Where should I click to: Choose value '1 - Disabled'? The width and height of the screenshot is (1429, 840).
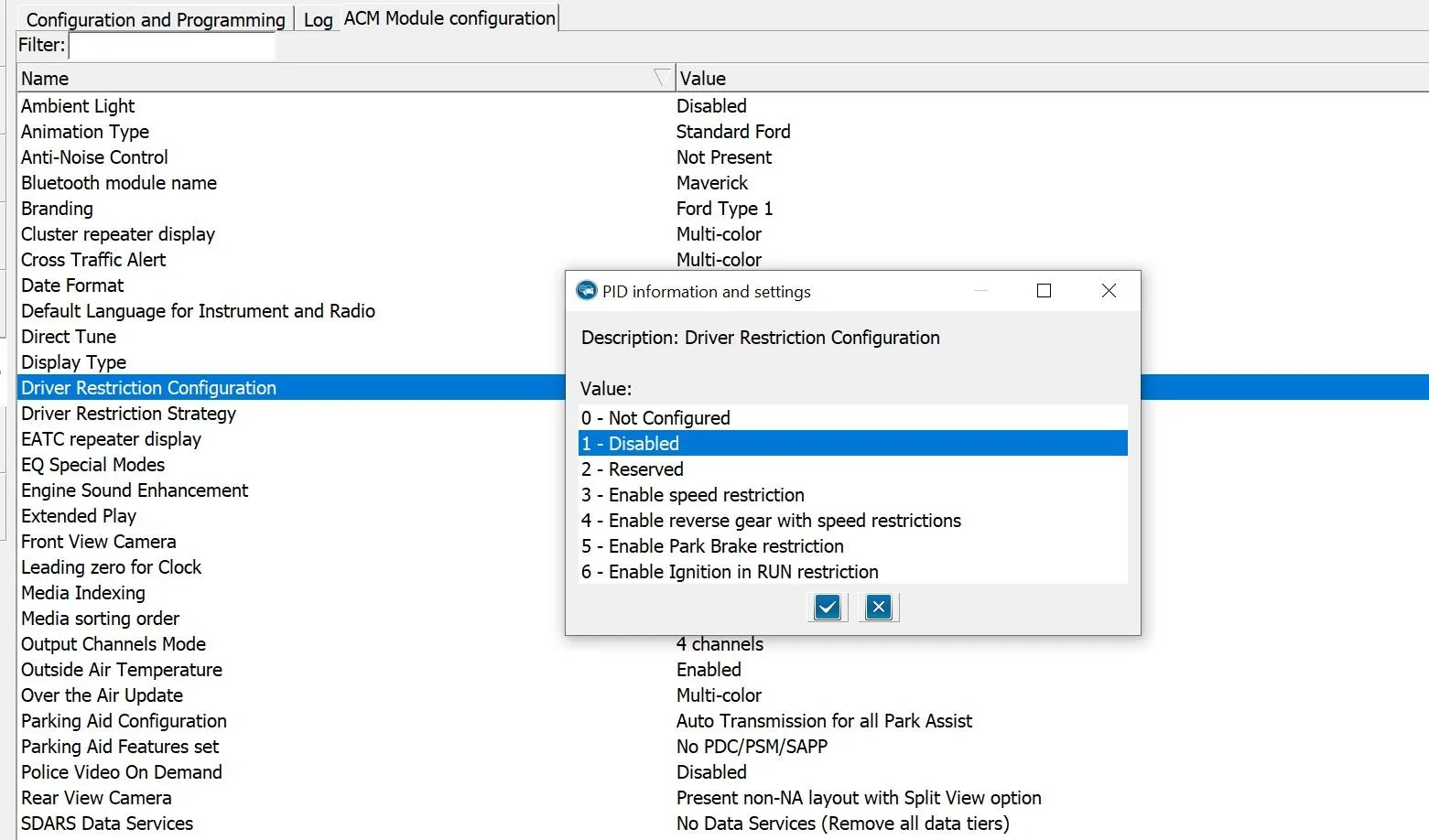point(853,444)
